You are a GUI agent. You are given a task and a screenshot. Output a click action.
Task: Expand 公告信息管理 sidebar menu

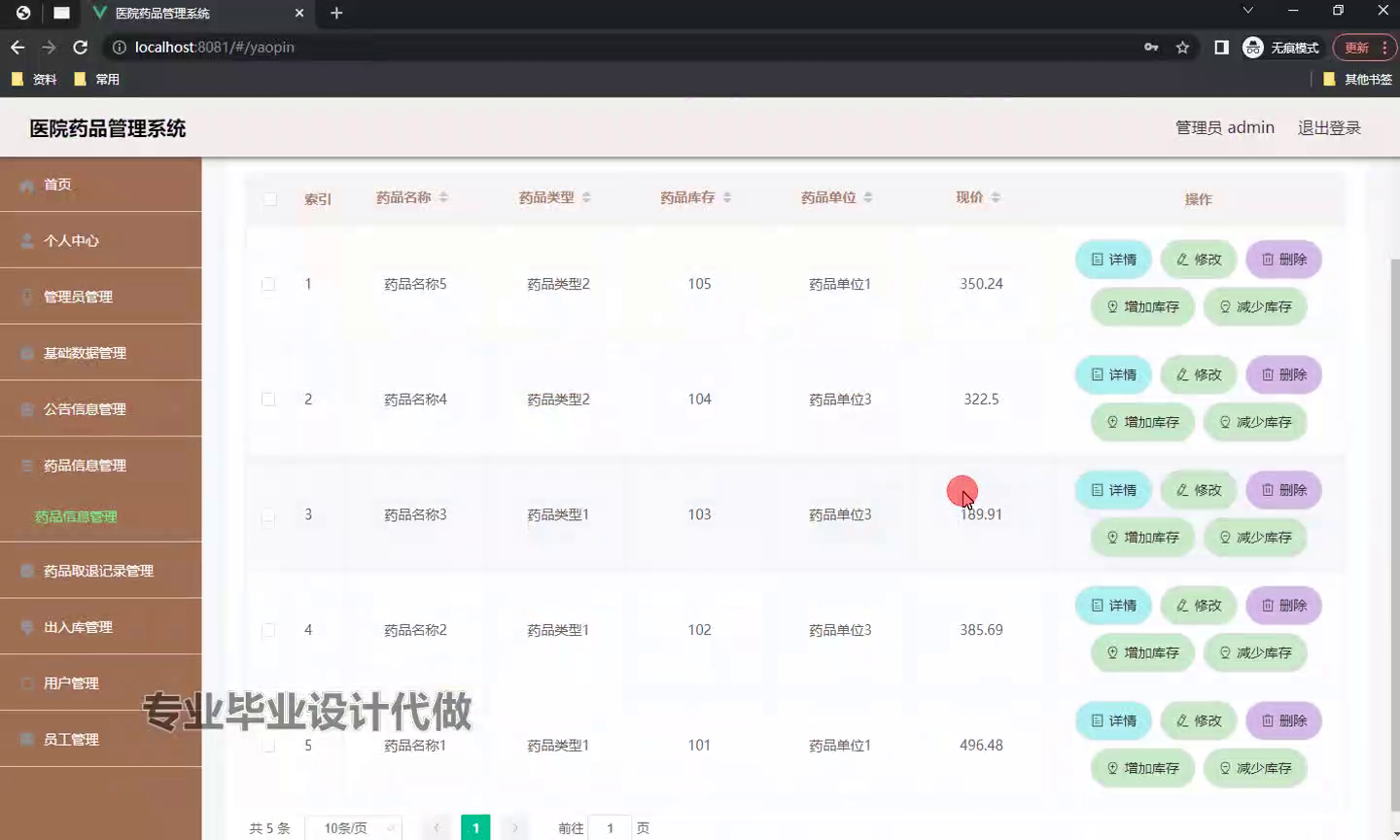pyautogui.click(x=100, y=409)
